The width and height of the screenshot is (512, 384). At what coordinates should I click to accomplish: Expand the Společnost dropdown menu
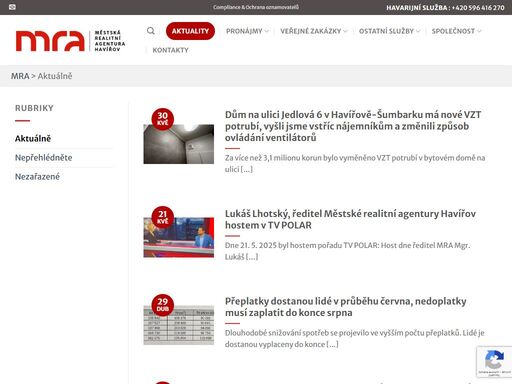456,31
